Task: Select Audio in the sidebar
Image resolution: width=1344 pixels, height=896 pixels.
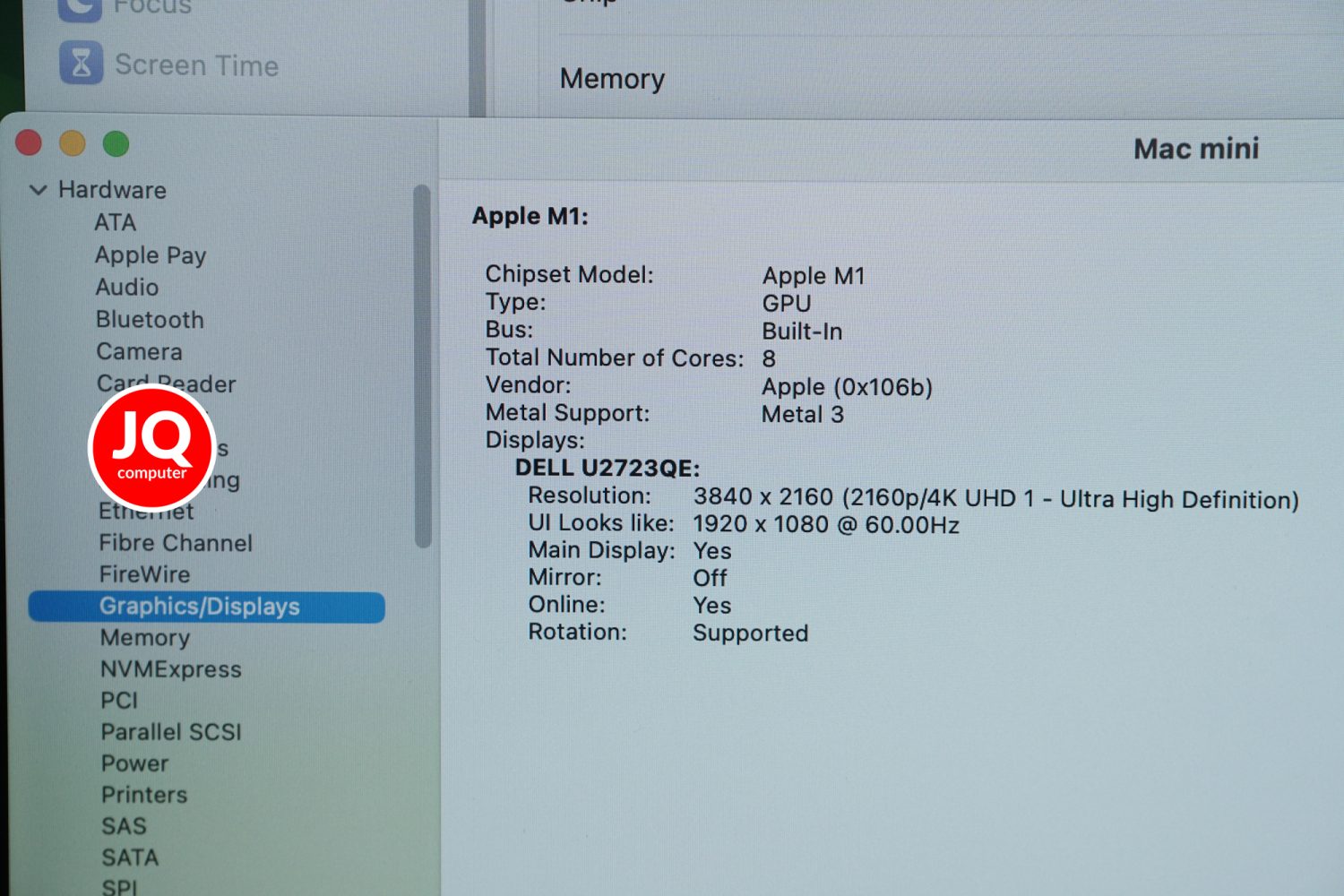Action: click(x=127, y=287)
